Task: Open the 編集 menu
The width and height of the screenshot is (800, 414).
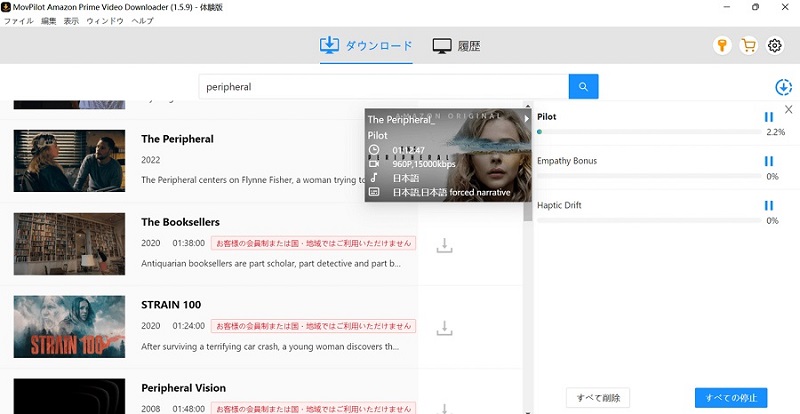Action: (48, 21)
